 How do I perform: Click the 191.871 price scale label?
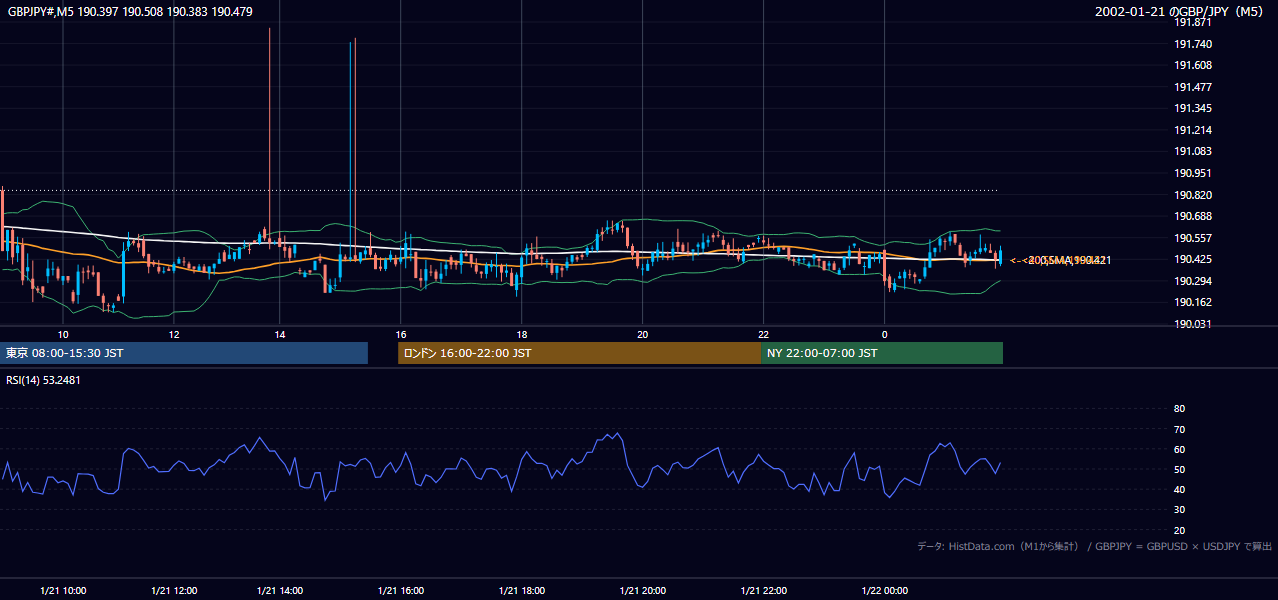1192,22
